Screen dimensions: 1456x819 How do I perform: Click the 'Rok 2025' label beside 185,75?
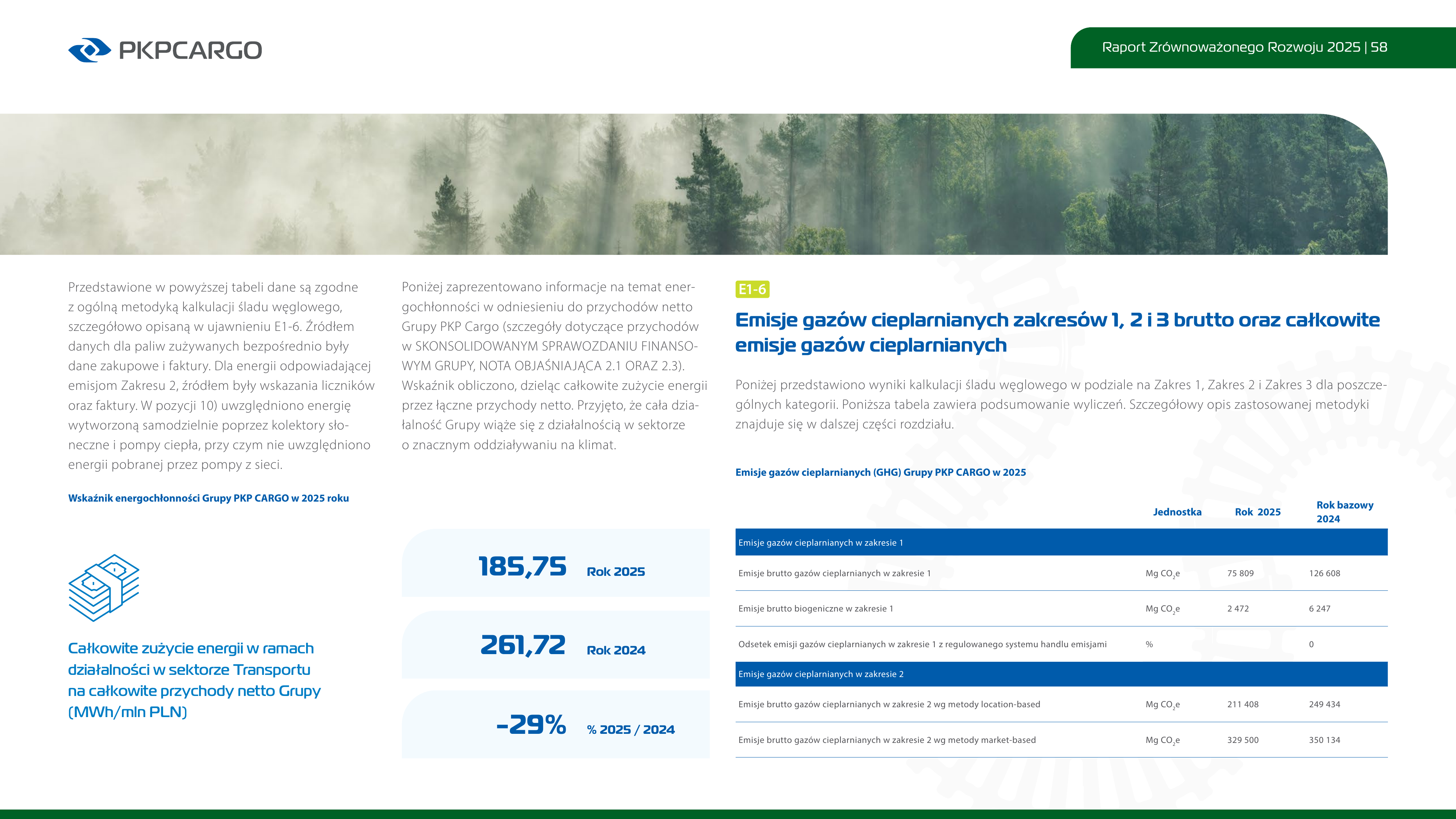click(x=616, y=571)
